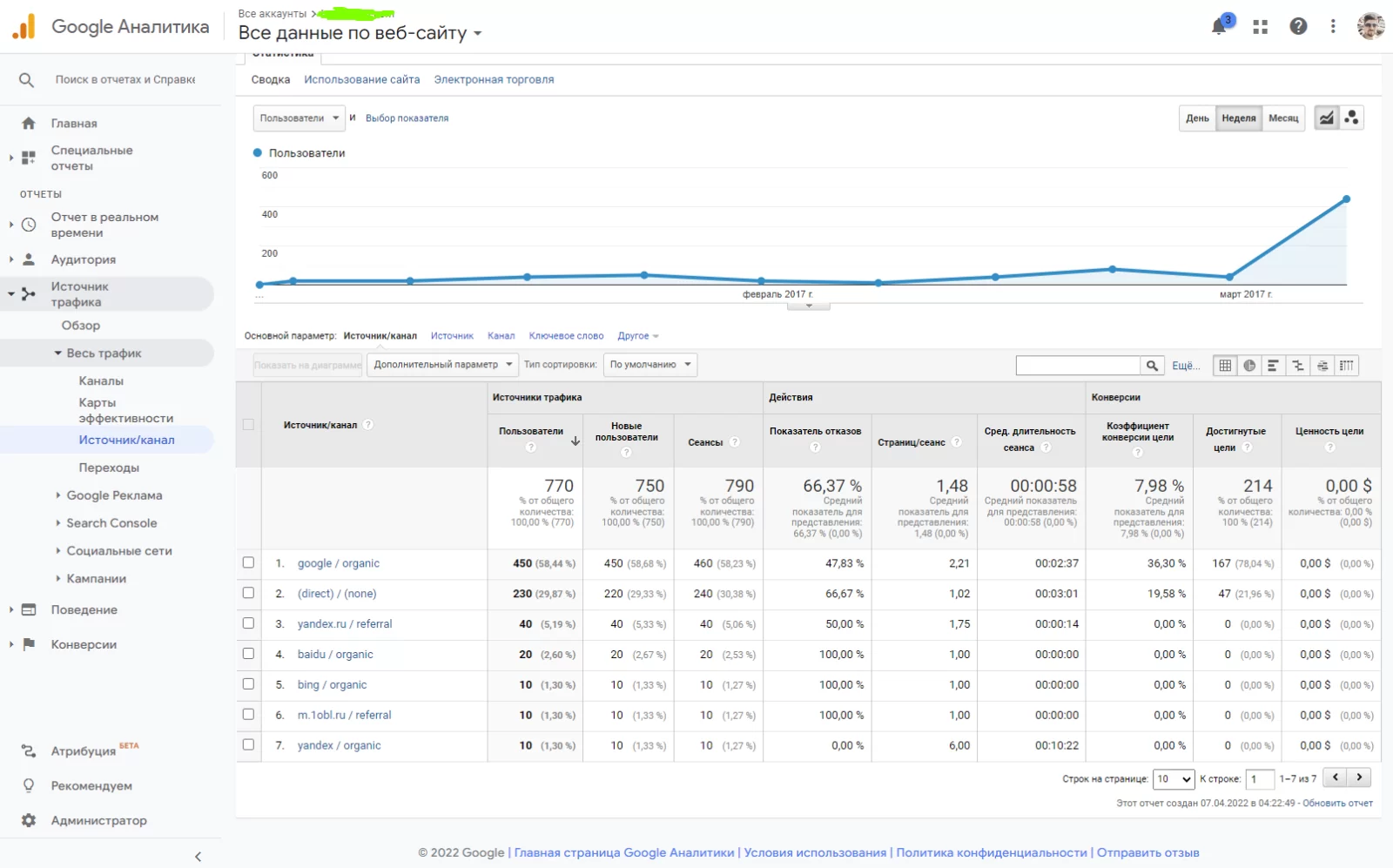Image resolution: width=1393 pixels, height=868 pixels.
Task: Switch to motion chart view
Action: click(1351, 118)
